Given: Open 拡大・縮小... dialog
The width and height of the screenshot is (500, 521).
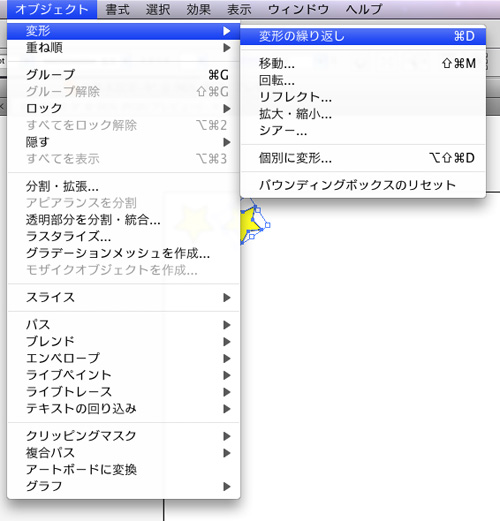Looking at the screenshot, I should [x=363, y=114].
